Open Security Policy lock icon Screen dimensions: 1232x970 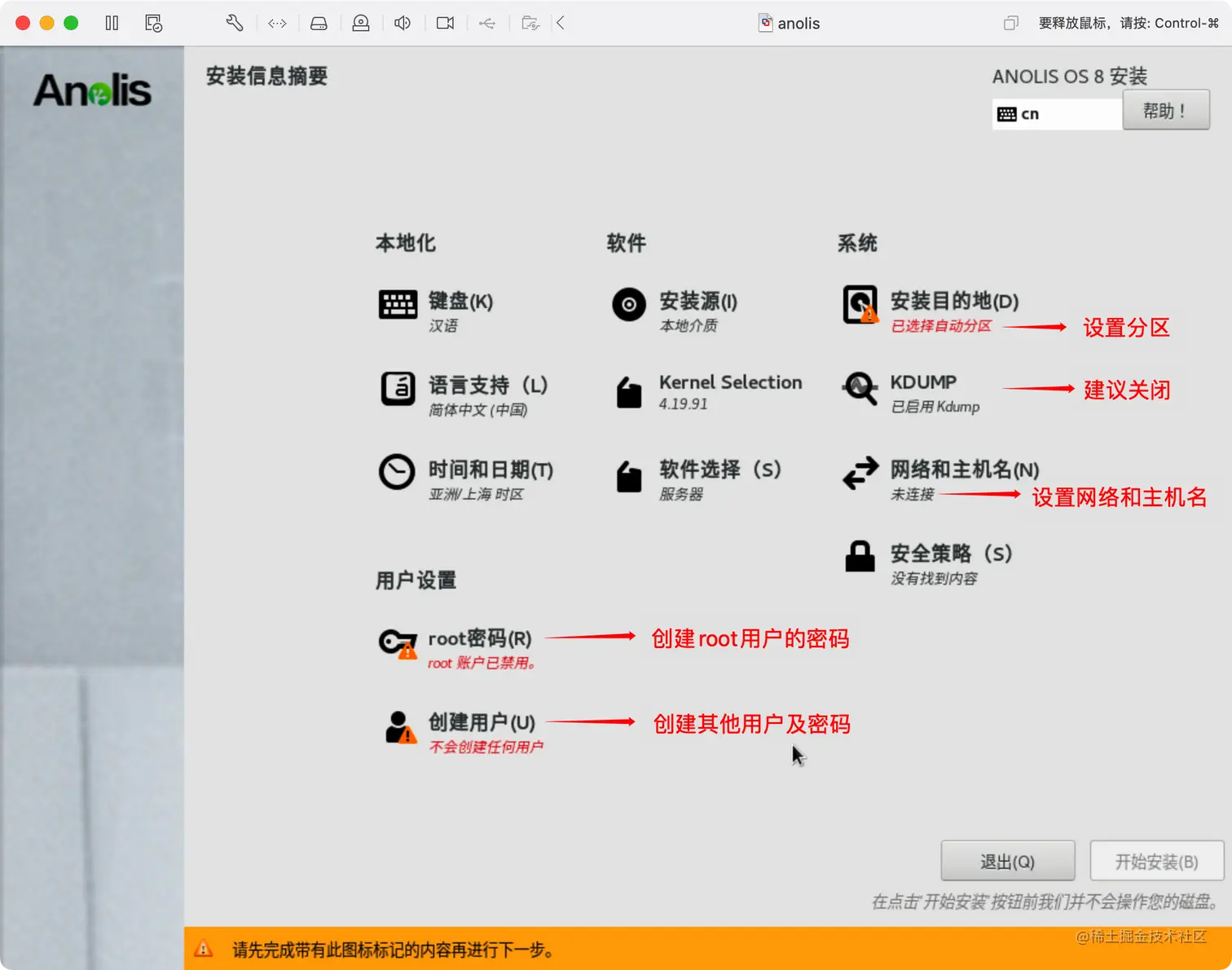point(860,556)
